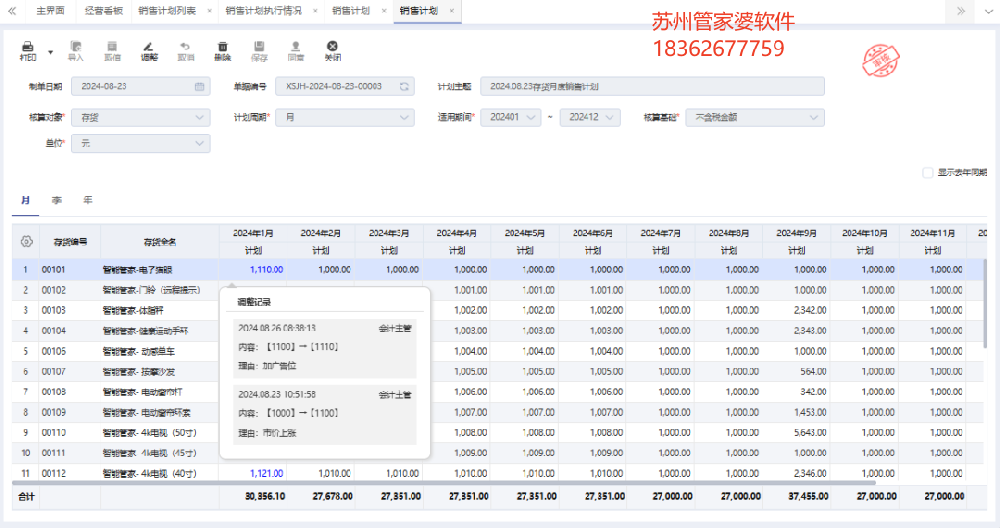Refresh the 单据编号 document number
The height and width of the screenshot is (528, 1000).
pyautogui.click(x=404, y=87)
